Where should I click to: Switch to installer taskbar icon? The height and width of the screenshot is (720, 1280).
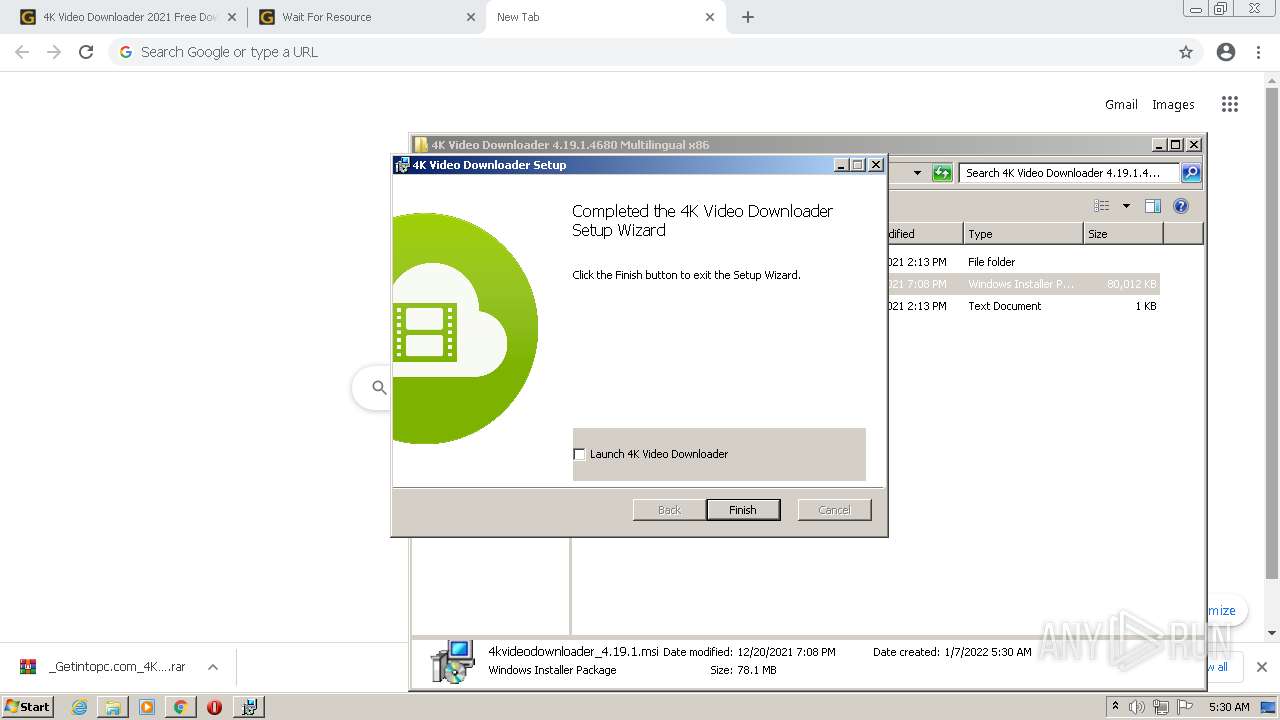(249, 707)
